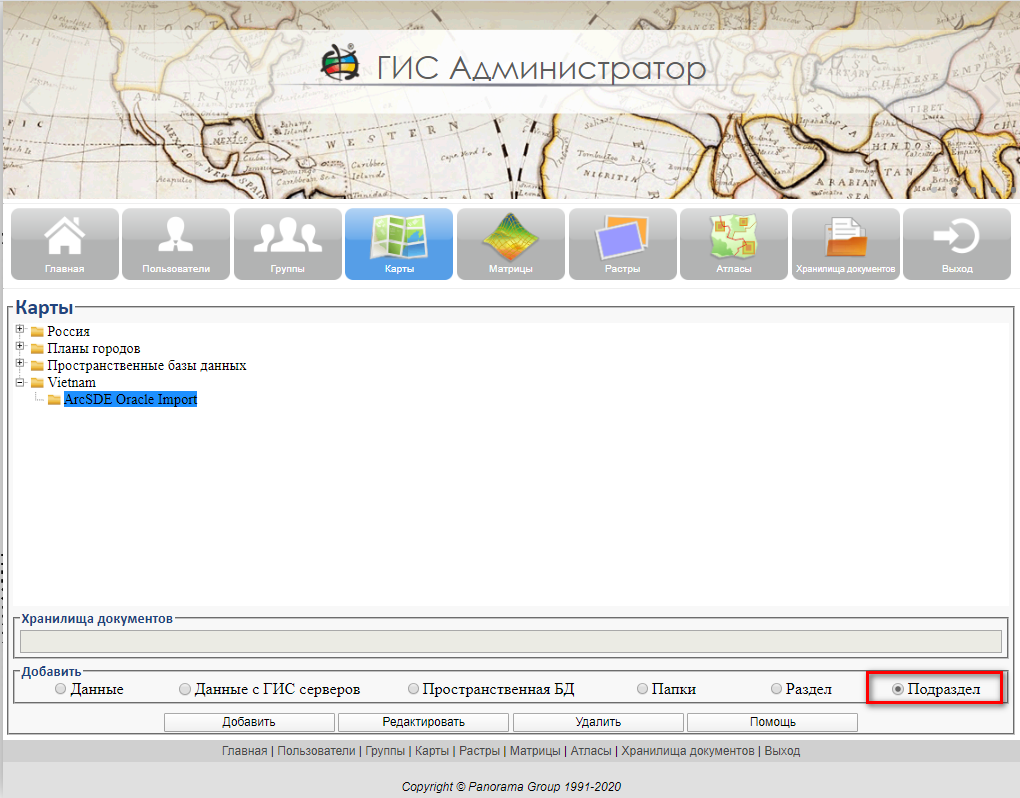Open the Матрицы matrices icon
The image size is (1020, 798).
click(x=511, y=243)
